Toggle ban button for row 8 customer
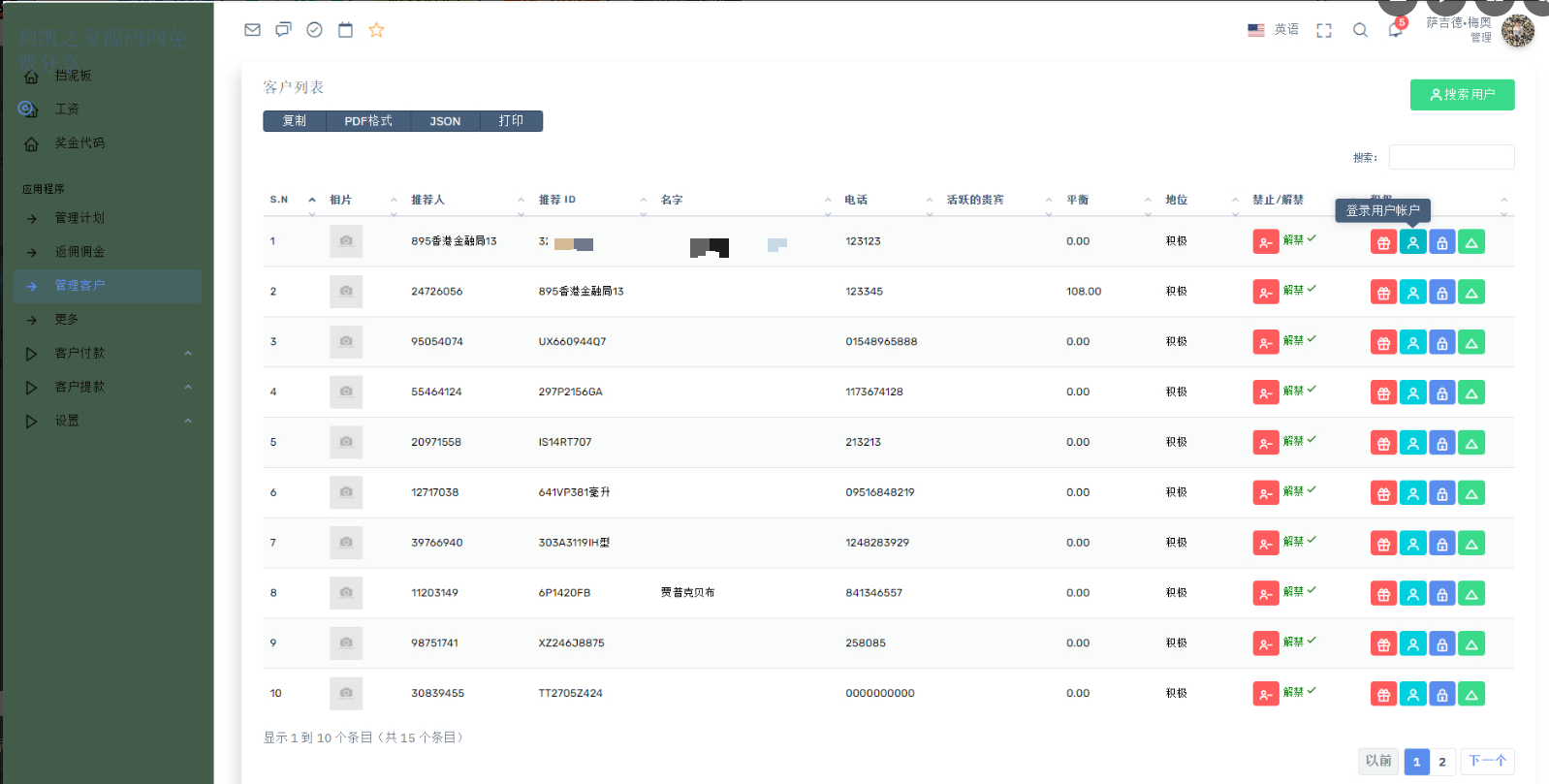1549x784 pixels. coord(1265,594)
